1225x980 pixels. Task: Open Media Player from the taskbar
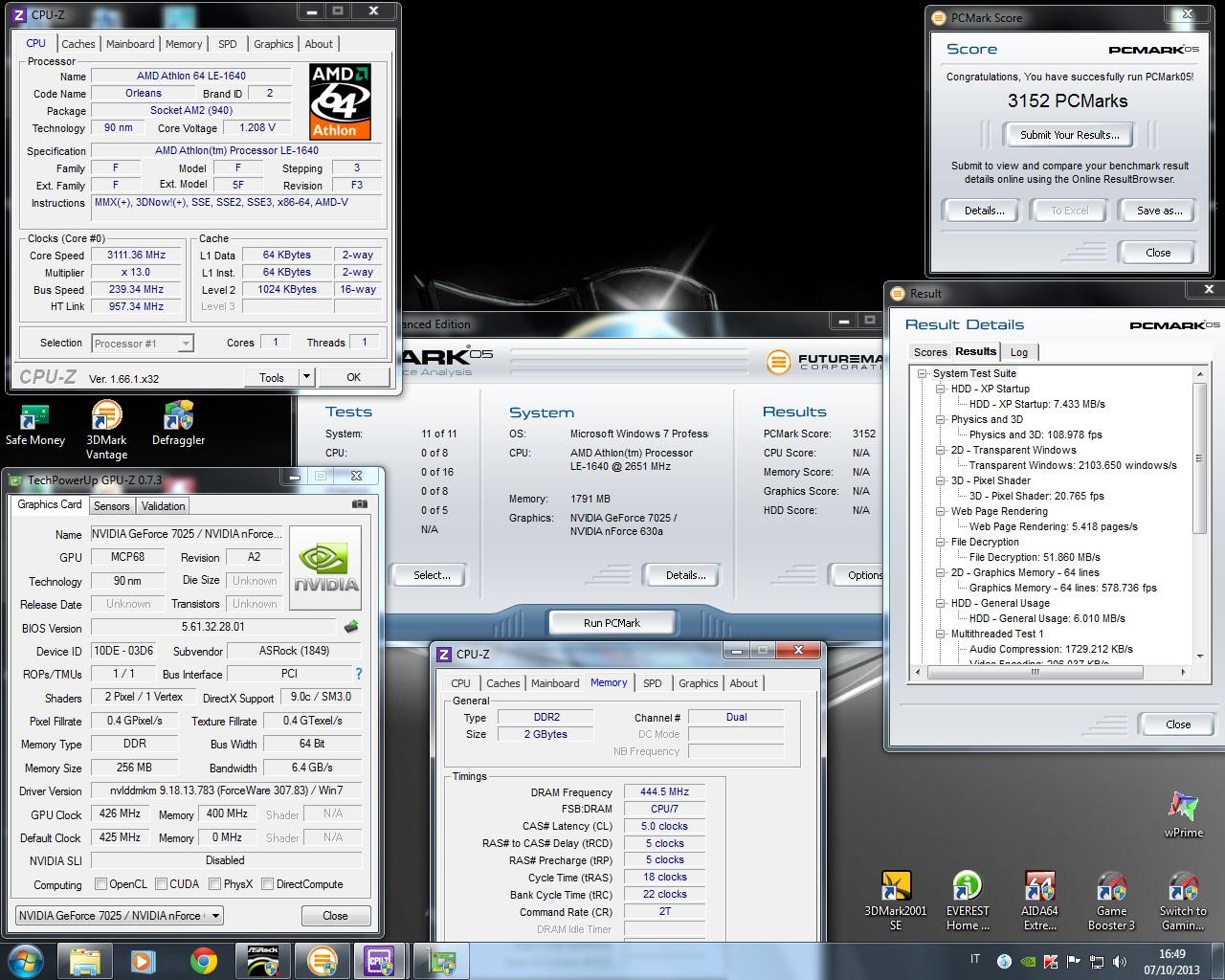click(144, 961)
